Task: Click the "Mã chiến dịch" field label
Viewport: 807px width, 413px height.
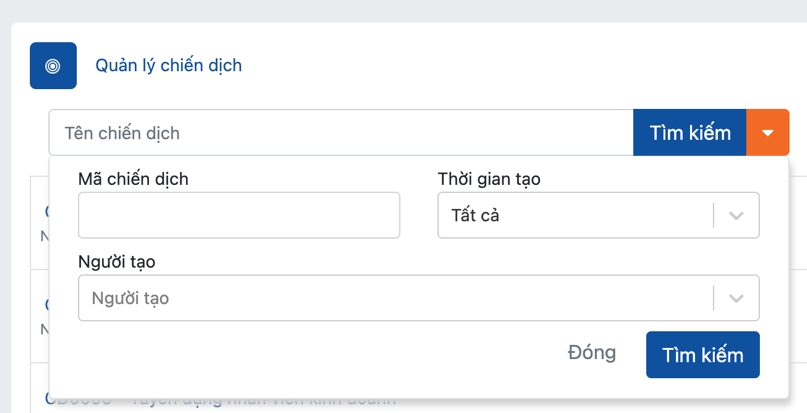Action: [133, 179]
